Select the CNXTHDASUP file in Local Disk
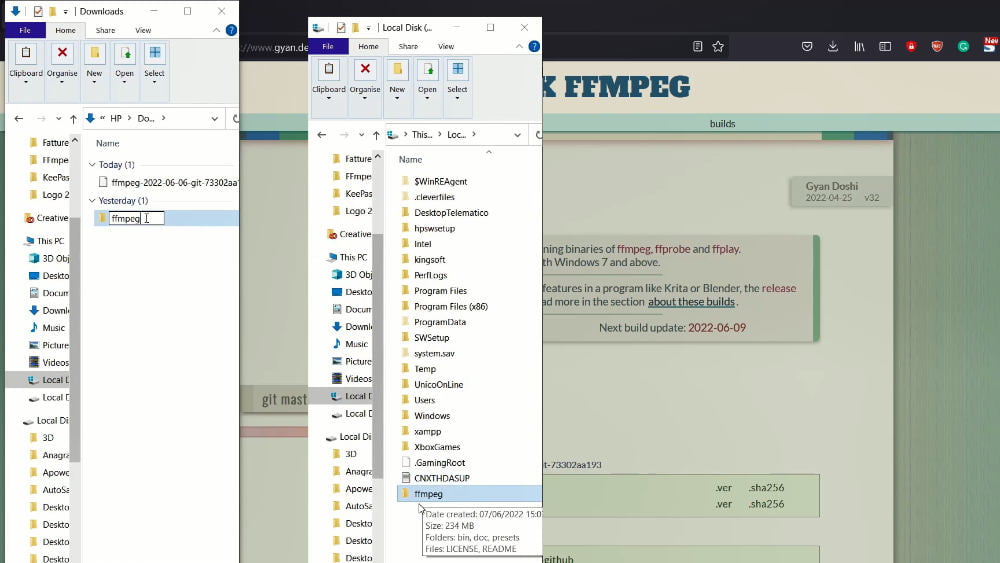The width and height of the screenshot is (1000, 563). [x=441, y=478]
